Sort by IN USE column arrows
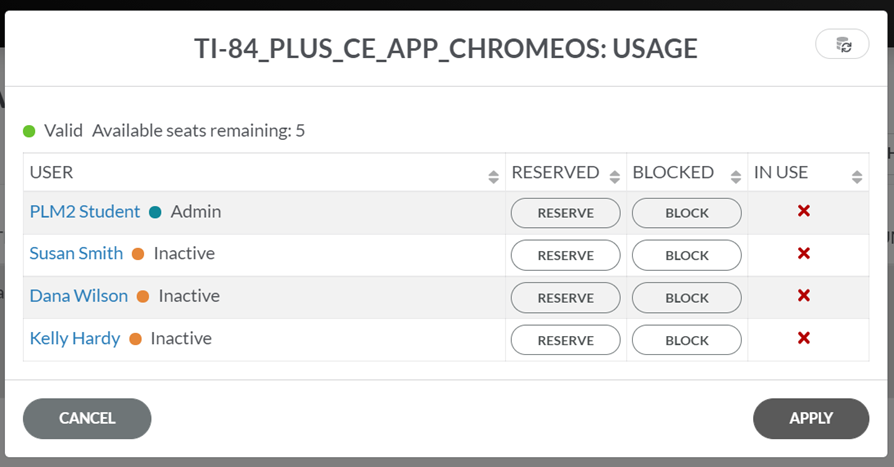 tap(857, 177)
